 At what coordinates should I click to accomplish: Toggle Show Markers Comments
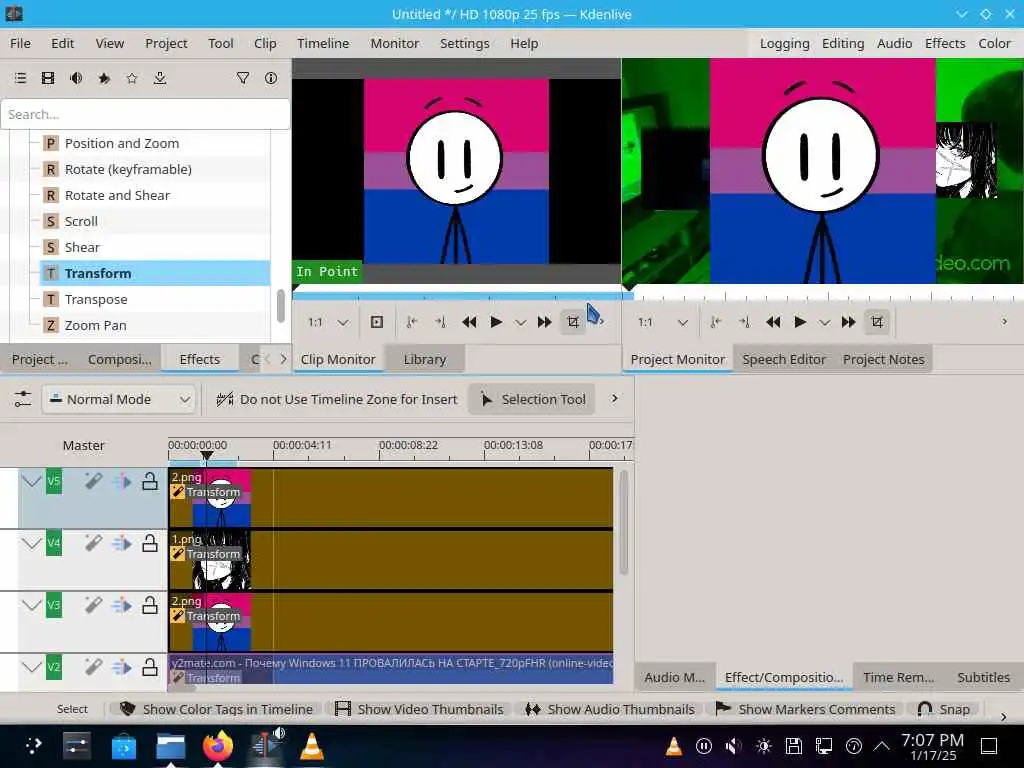click(805, 709)
